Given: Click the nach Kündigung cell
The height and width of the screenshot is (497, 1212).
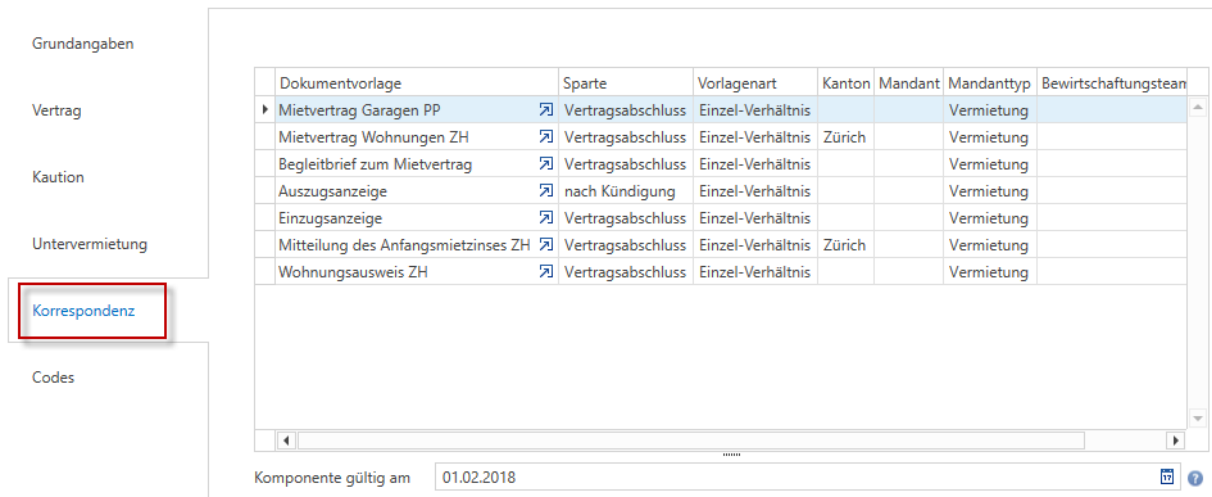Looking at the screenshot, I should pyautogui.click(x=625, y=191).
